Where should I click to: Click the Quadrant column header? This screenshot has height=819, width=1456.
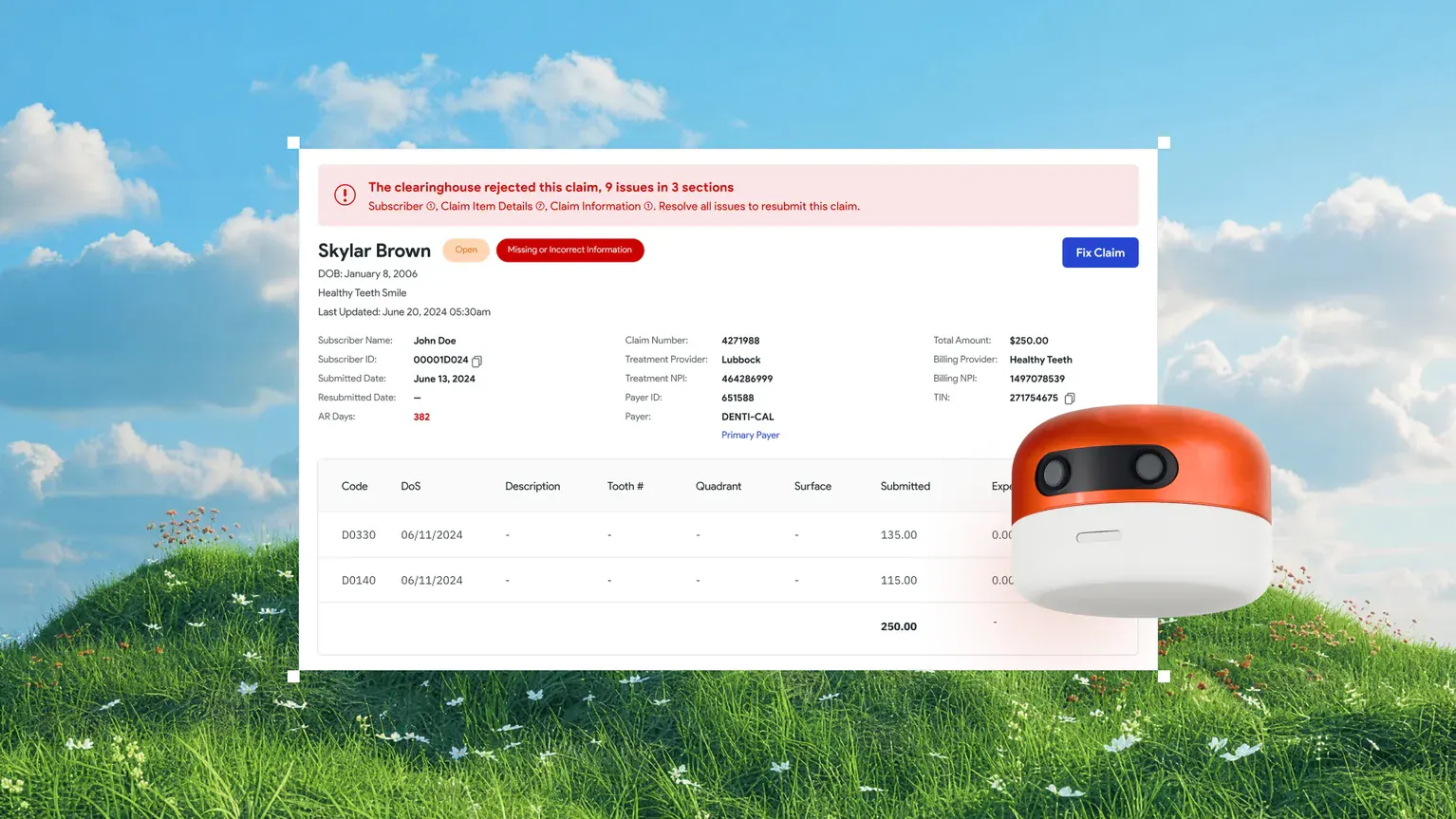point(719,486)
